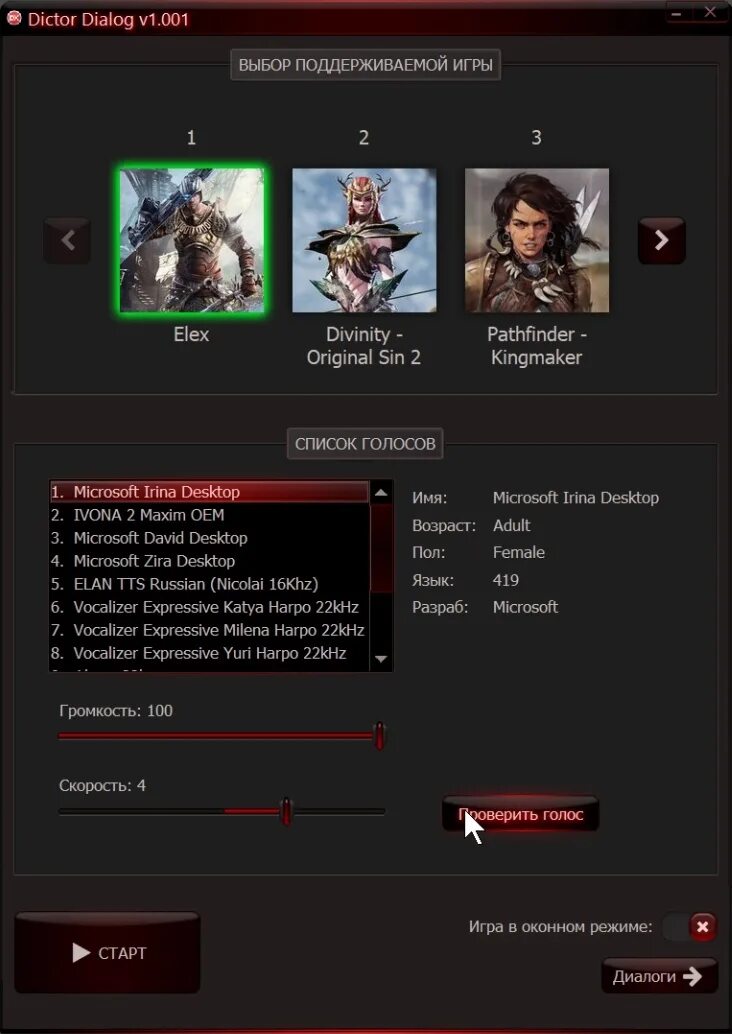This screenshot has width=732, height=1034.
Task: Click the Громкость volume slider handle
Action: (x=379, y=736)
